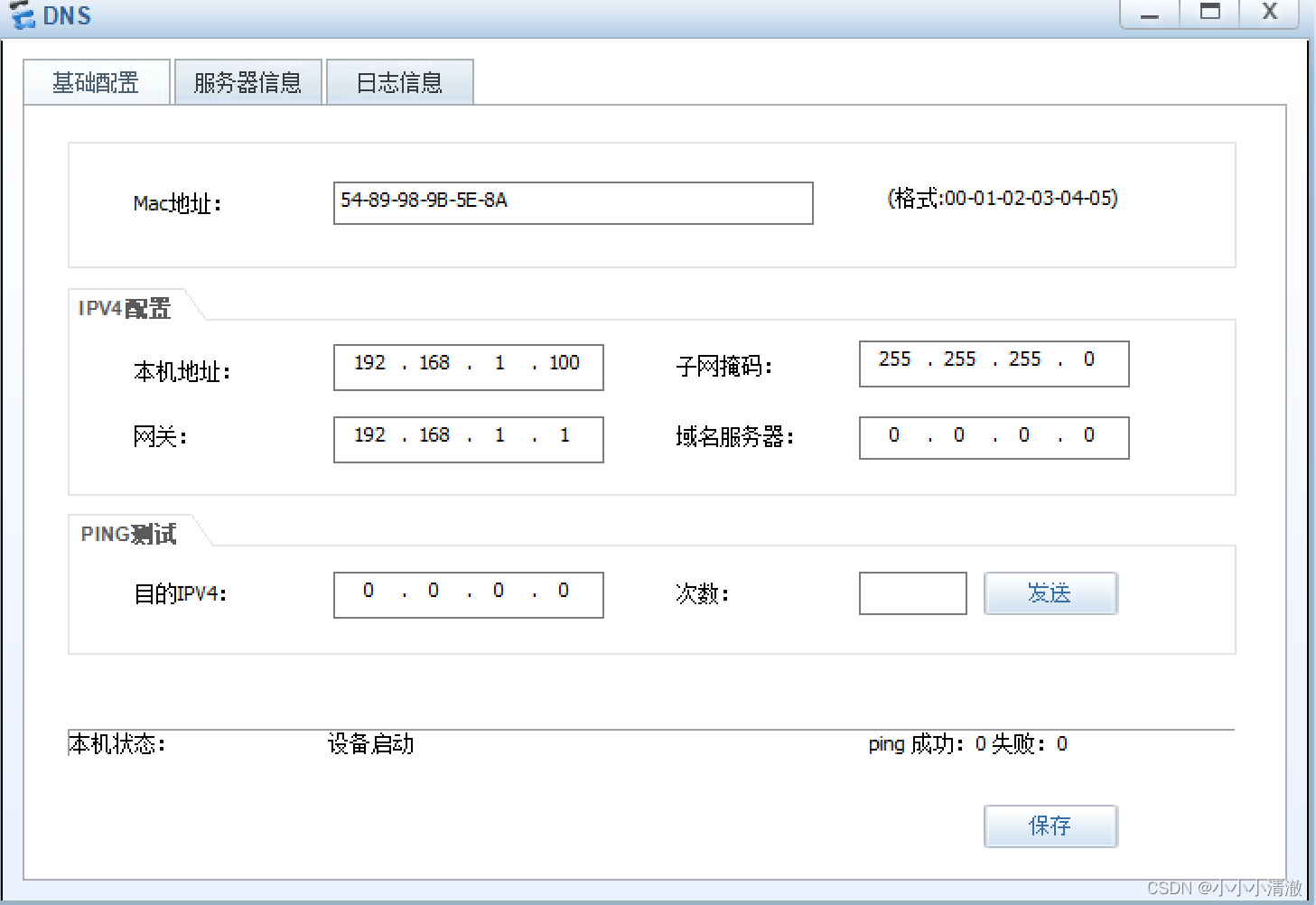Maximize the DNS window
1316x905 pixels.
tap(1210, 14)
